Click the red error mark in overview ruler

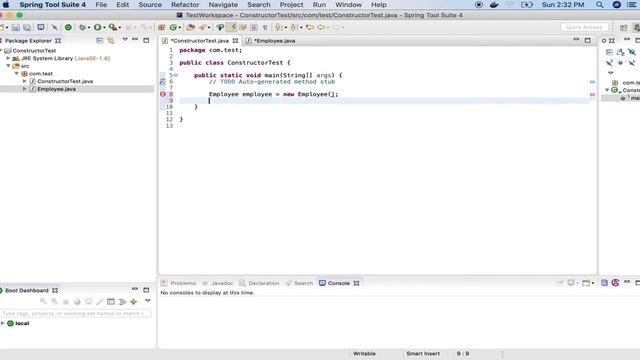tap(592, 95)
